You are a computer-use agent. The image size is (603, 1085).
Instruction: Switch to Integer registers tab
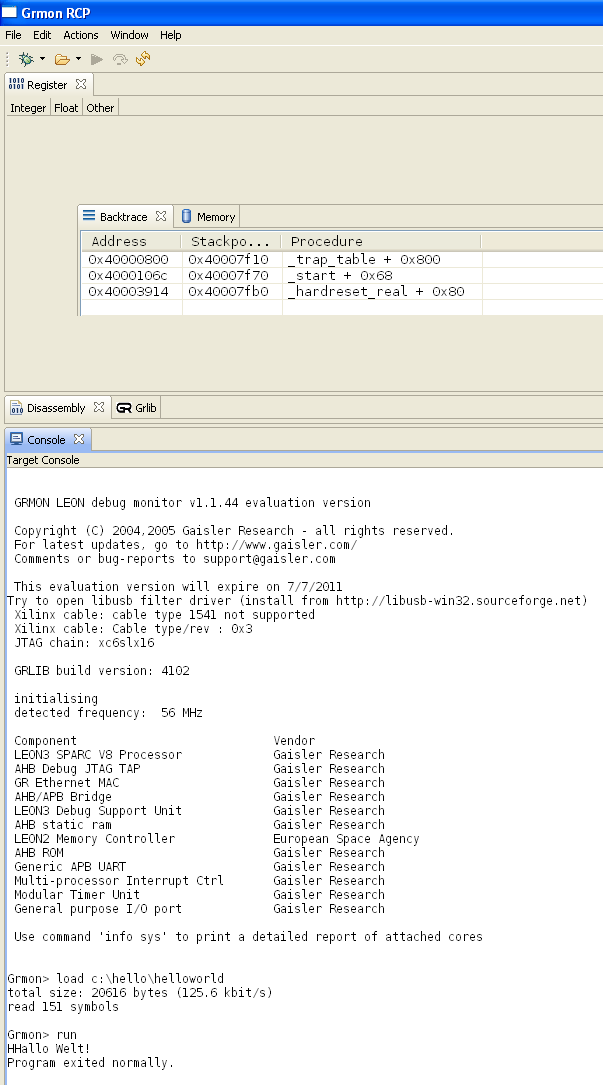point(28,108)
